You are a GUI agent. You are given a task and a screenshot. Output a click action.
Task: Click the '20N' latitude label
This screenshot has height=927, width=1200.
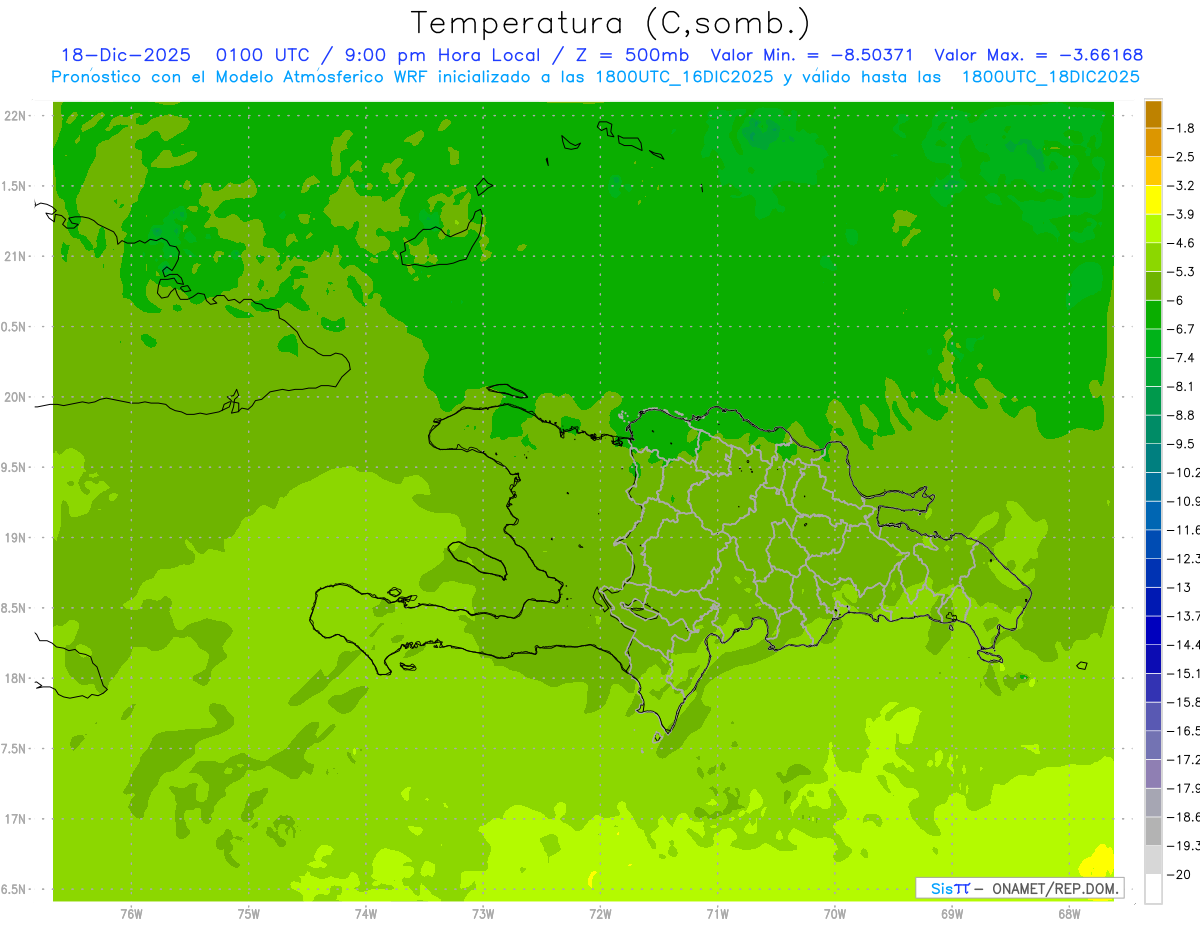(x=15, y=397)
